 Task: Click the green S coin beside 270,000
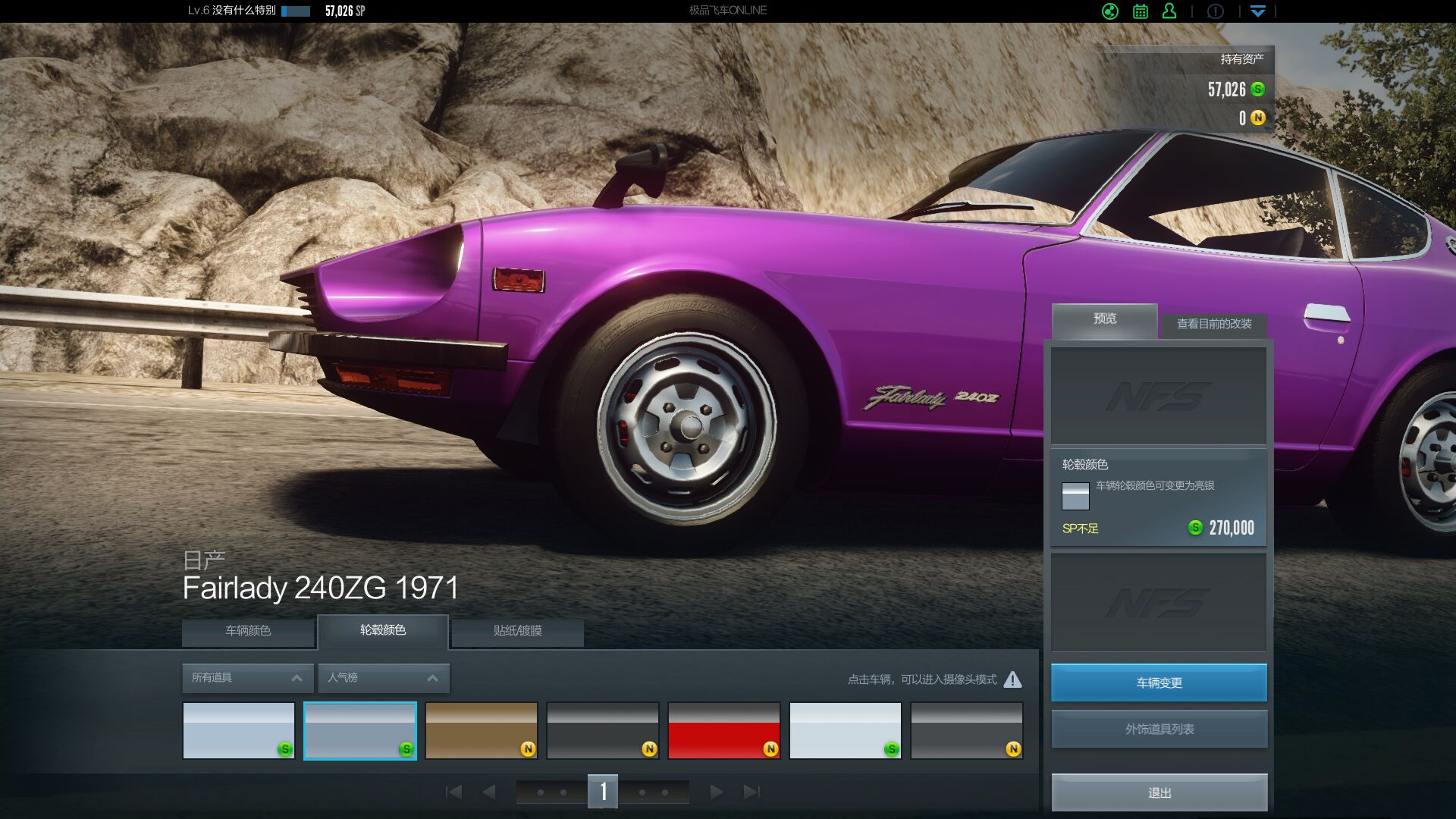[1195, 528]
